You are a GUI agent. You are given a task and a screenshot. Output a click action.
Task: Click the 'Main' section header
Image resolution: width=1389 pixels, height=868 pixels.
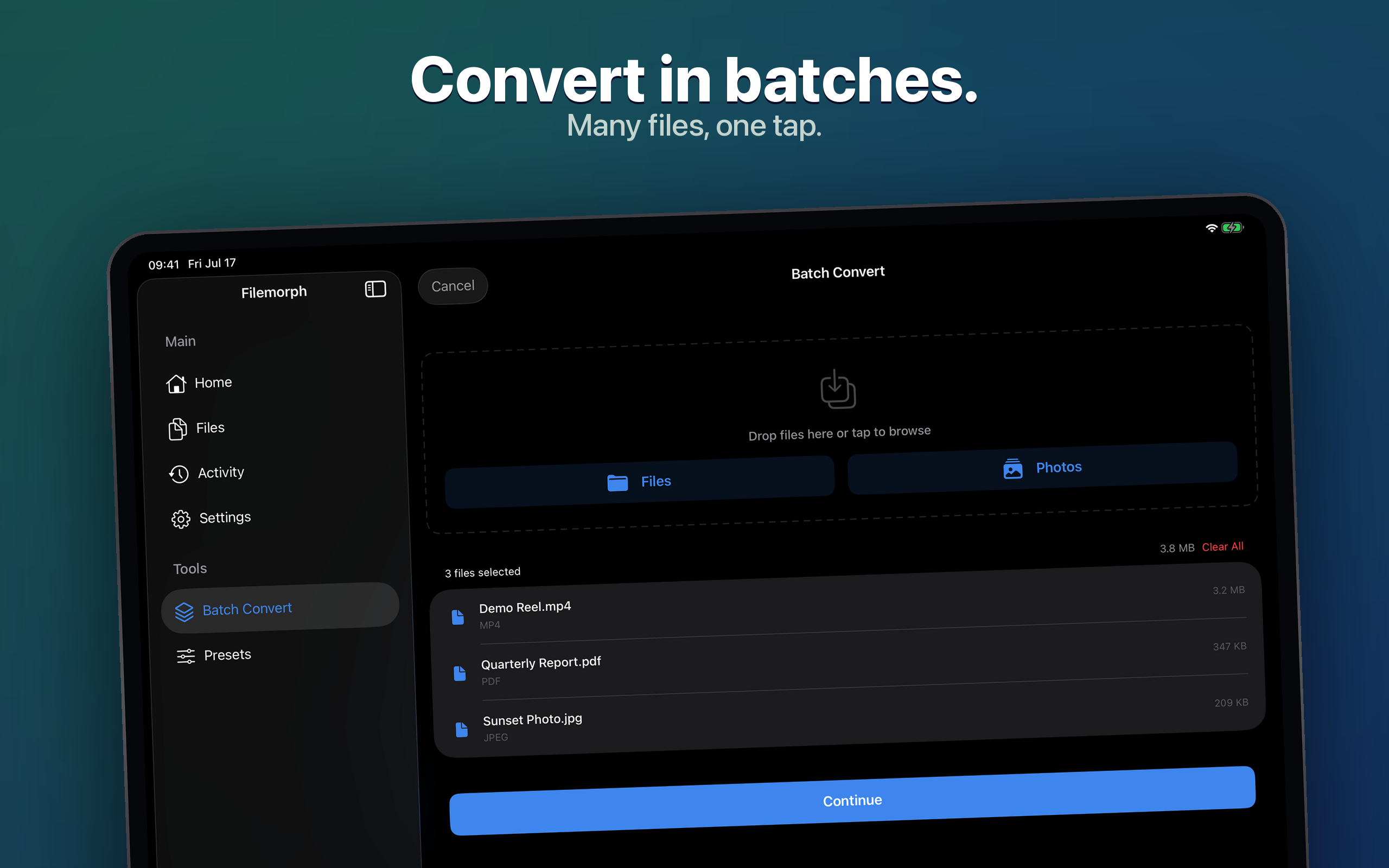coord(180,342)
